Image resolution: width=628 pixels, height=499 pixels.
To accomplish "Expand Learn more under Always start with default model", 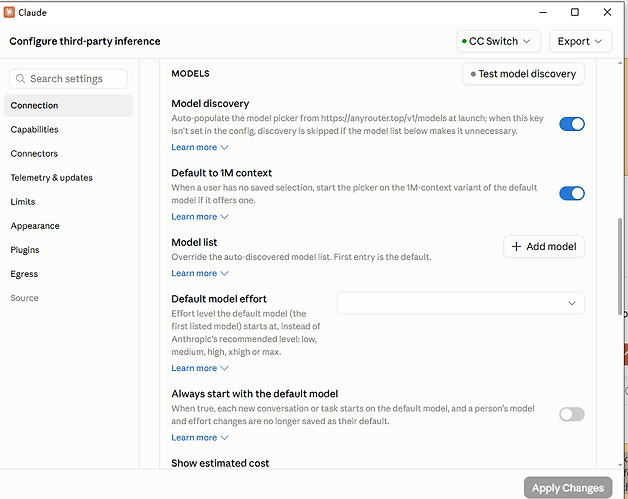I will 199,437.
